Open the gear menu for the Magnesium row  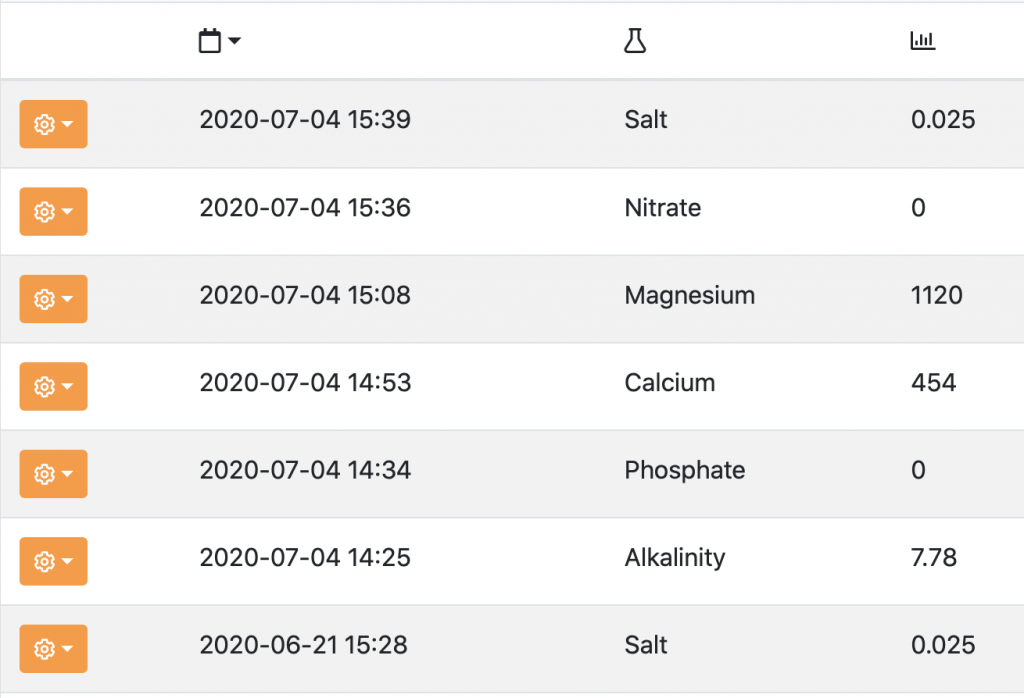coord(53,299)
